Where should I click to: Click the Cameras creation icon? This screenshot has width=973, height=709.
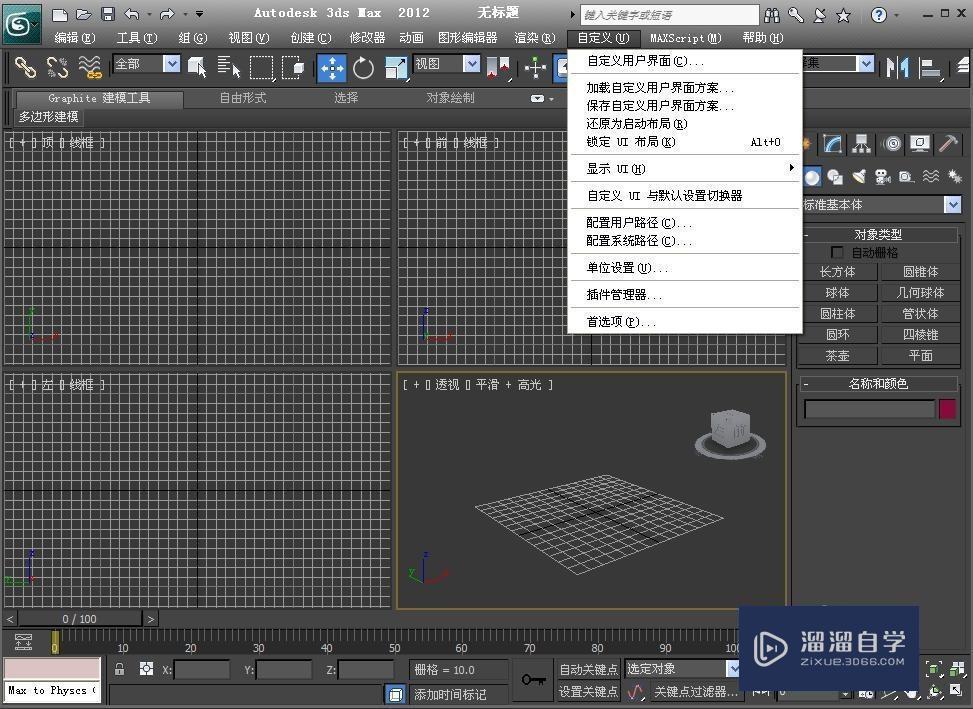click(x=883, y=177)
